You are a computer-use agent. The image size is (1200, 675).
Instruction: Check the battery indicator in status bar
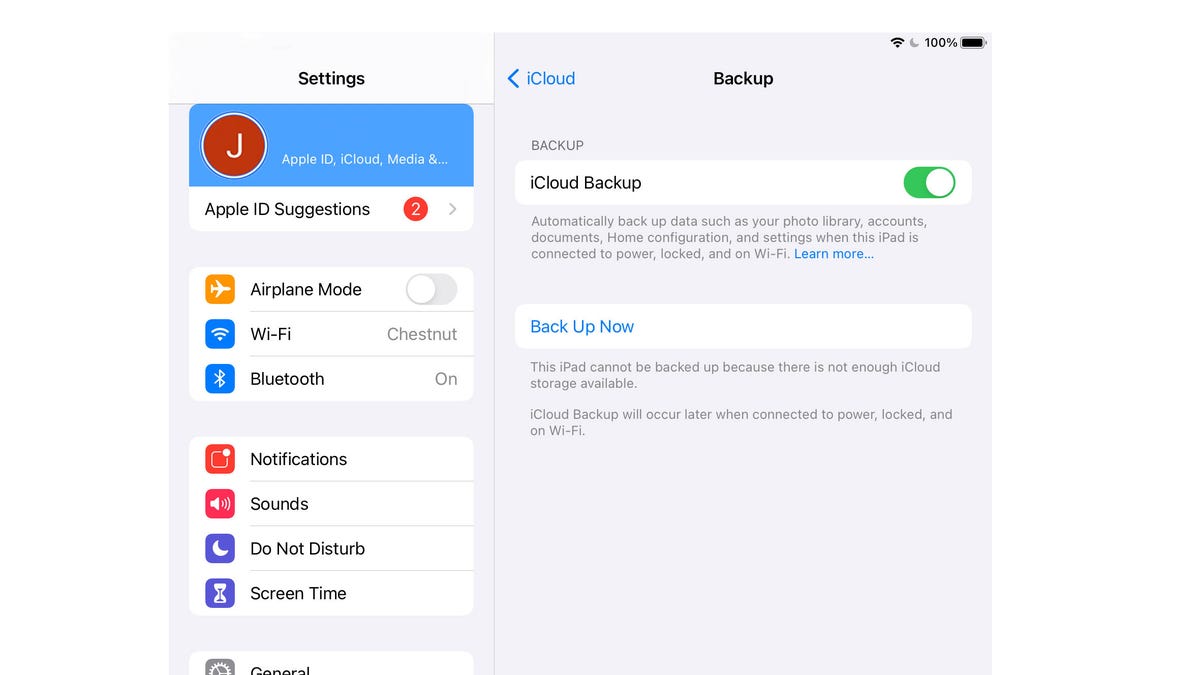[x=973, y=43]
